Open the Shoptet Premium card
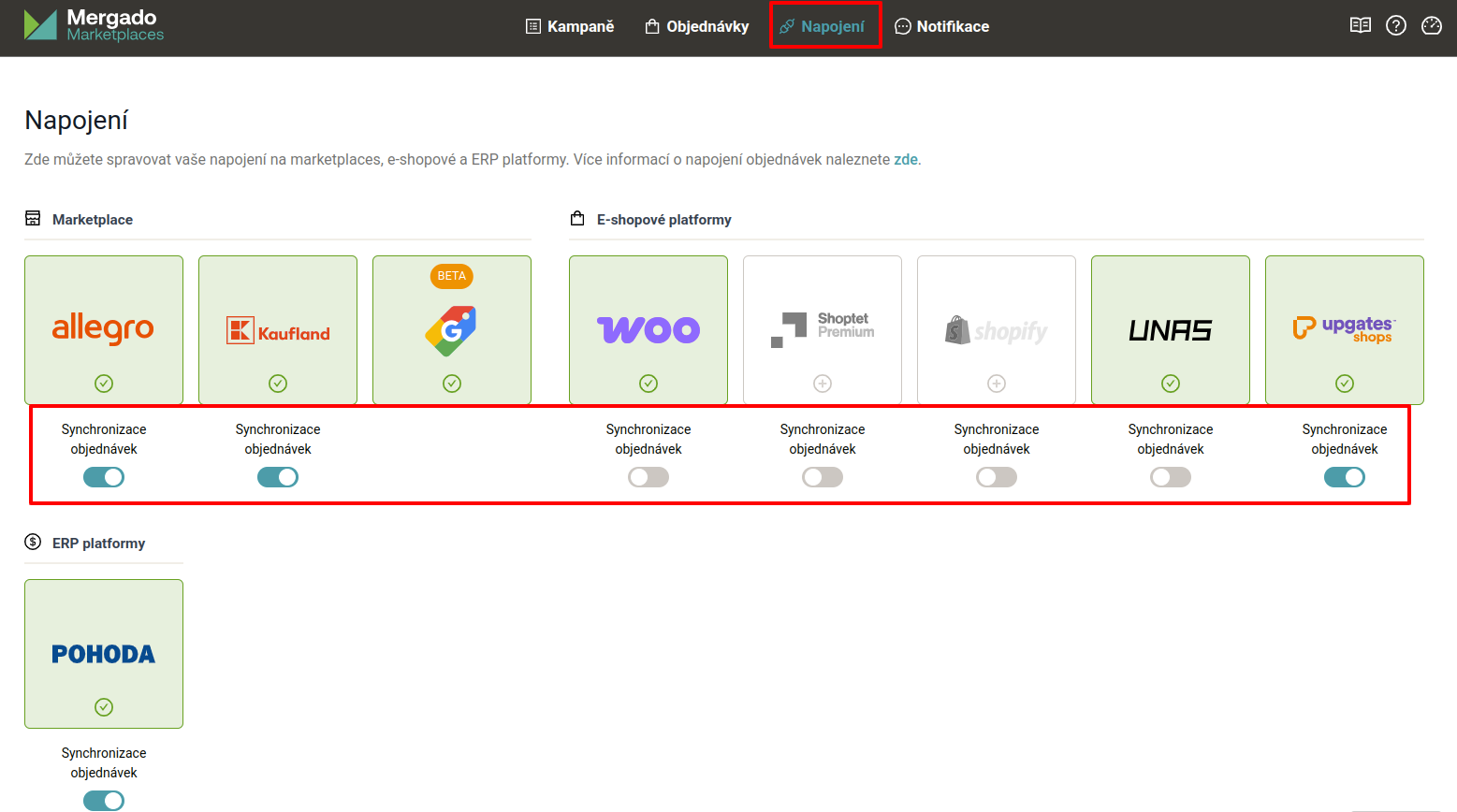Screen dimensions: 1457x812 click(x=823, y=329)
